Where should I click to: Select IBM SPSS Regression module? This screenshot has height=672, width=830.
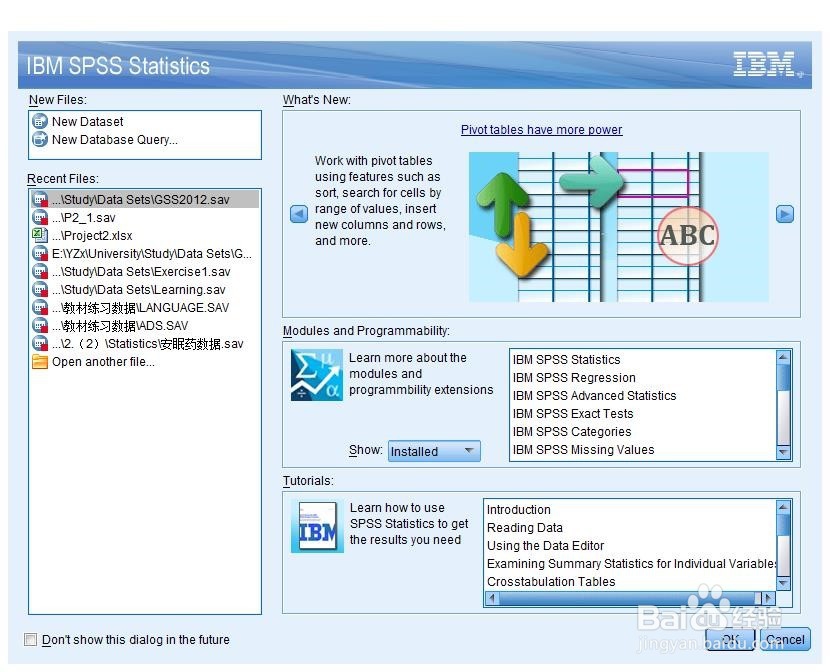coord(644,378)
